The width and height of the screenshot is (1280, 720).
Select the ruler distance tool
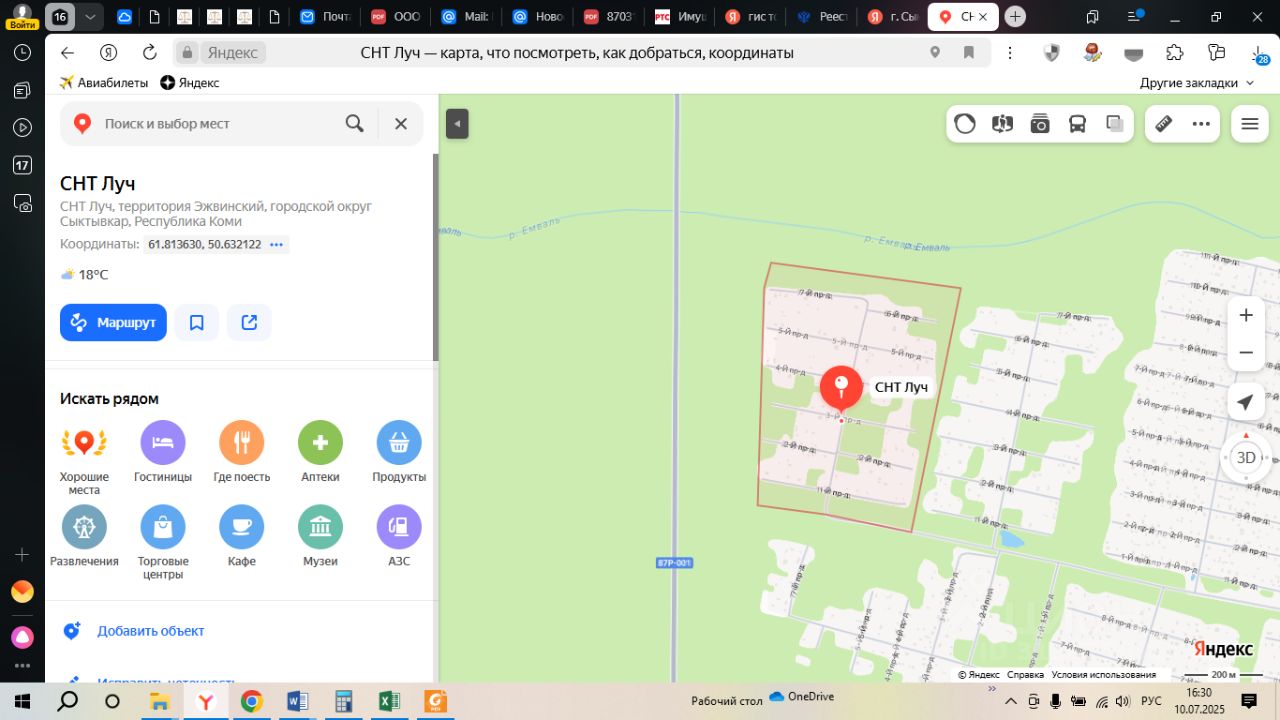(x=1163, y=124)
